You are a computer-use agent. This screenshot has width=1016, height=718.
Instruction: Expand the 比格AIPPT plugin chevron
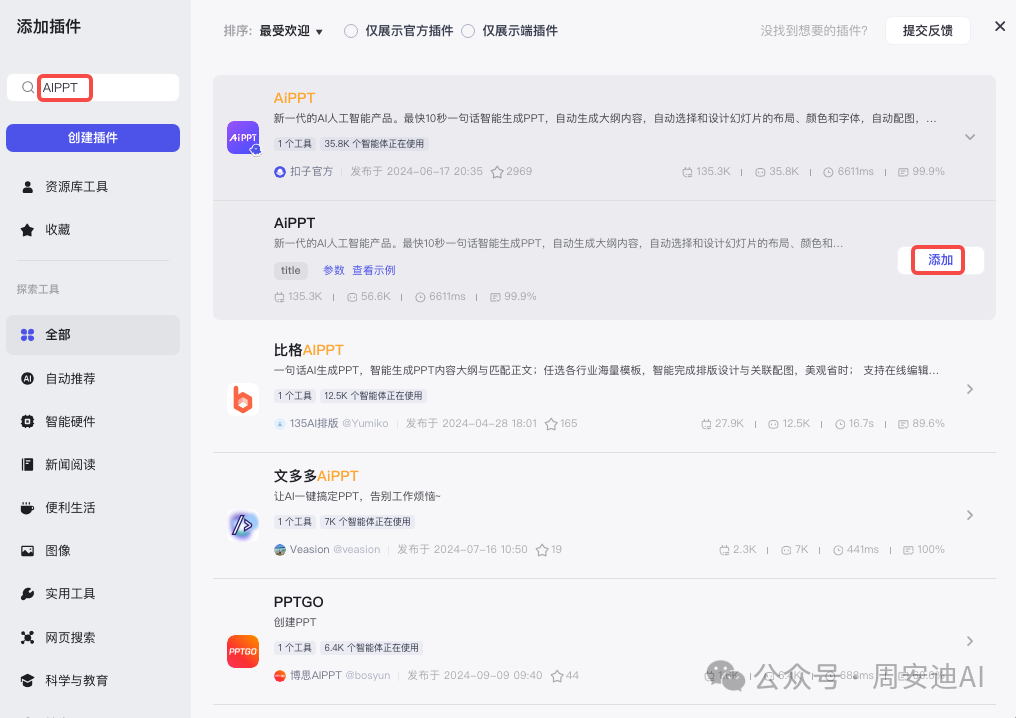click(970, 389)
